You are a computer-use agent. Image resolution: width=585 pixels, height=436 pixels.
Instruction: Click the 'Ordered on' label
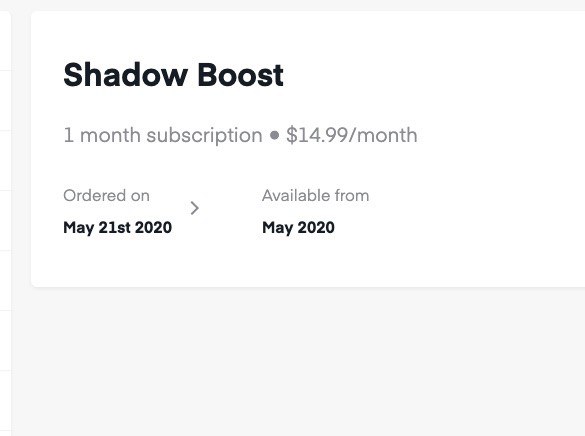click(x=106, y=195)
